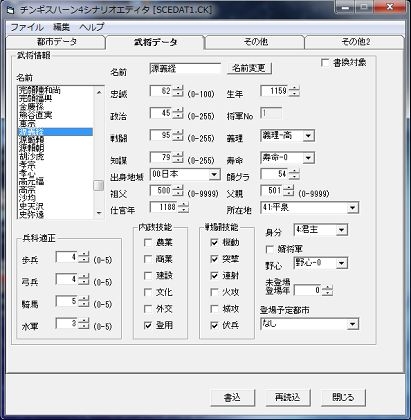Open the 義理 dropdown showing 義理-高
Screen dimensions: 411x420
(x=308, y=136)
